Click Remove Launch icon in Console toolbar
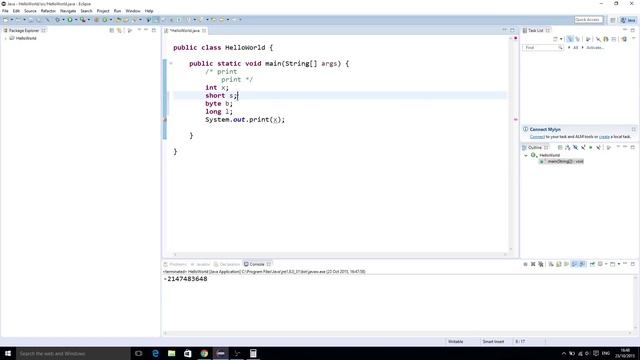The height and width of the screenshot is (360, 640). 533,264
